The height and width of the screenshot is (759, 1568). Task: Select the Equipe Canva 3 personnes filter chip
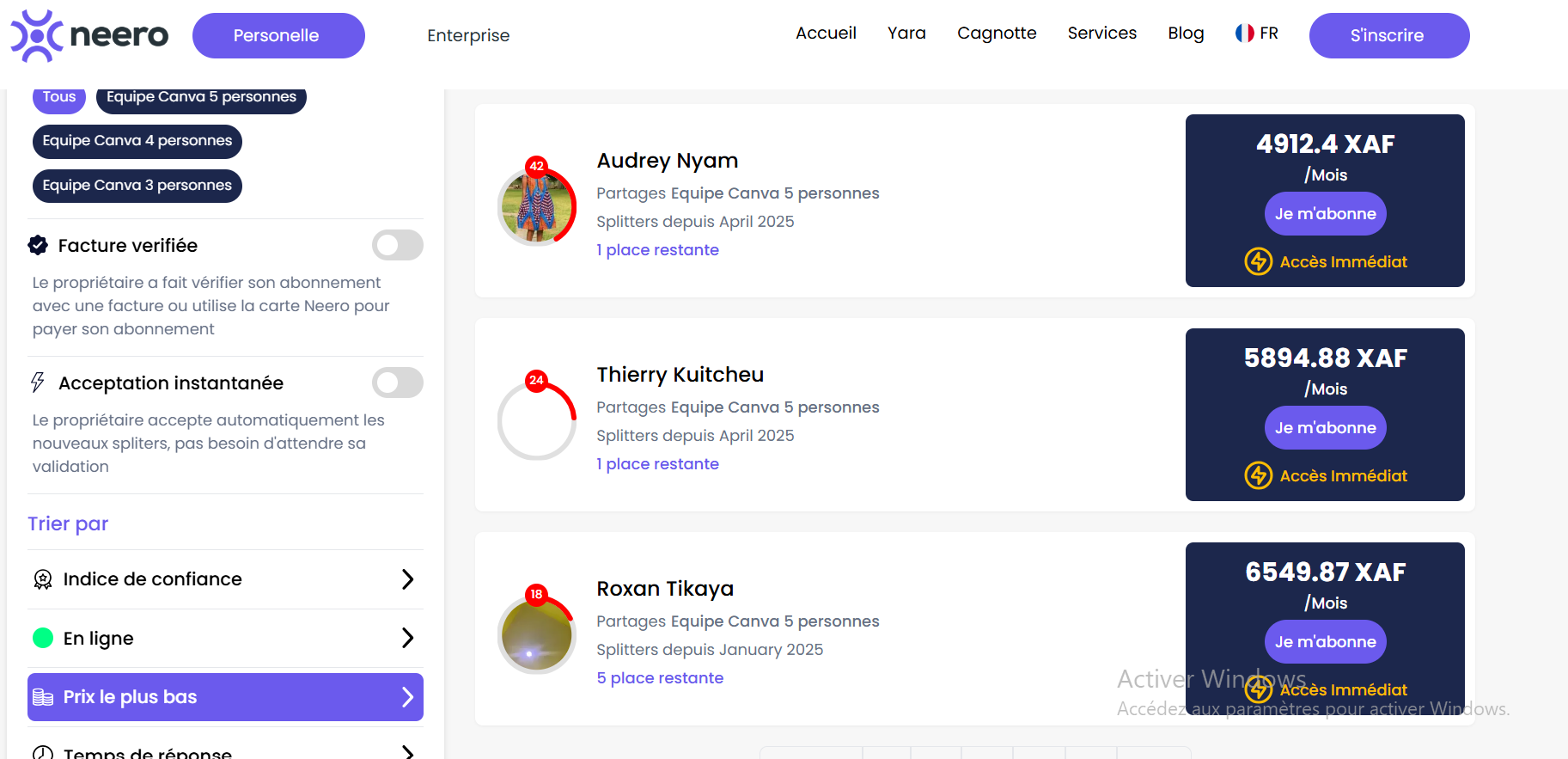click(137, 186)
